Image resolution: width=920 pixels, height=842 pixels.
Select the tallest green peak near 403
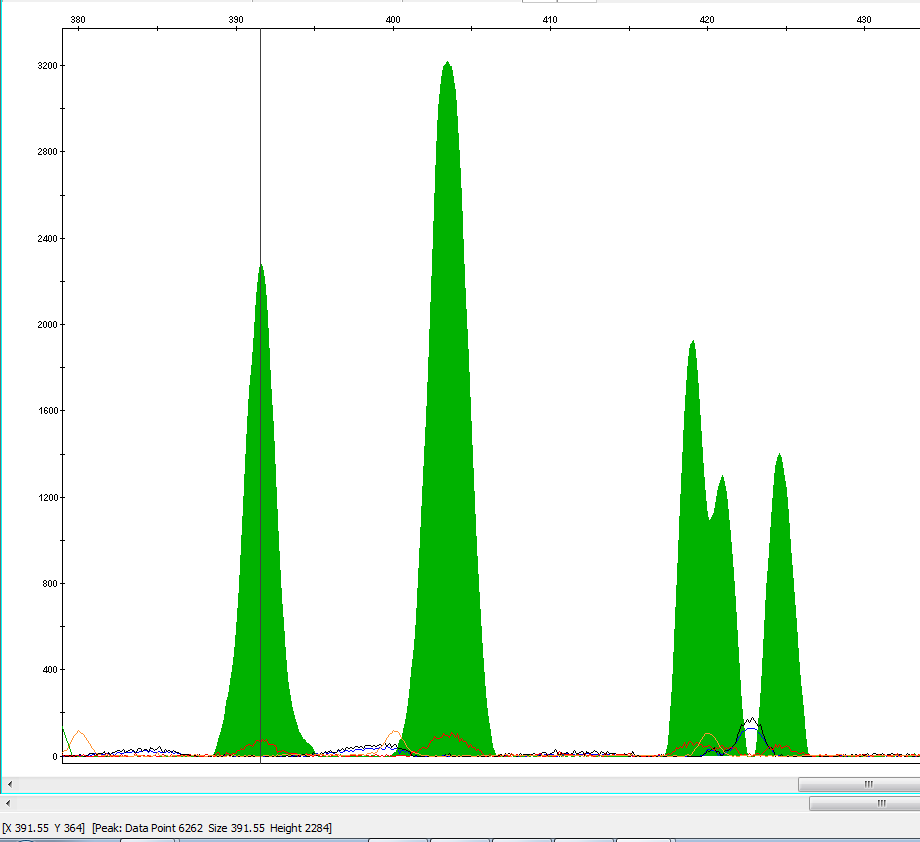[447, 400]
